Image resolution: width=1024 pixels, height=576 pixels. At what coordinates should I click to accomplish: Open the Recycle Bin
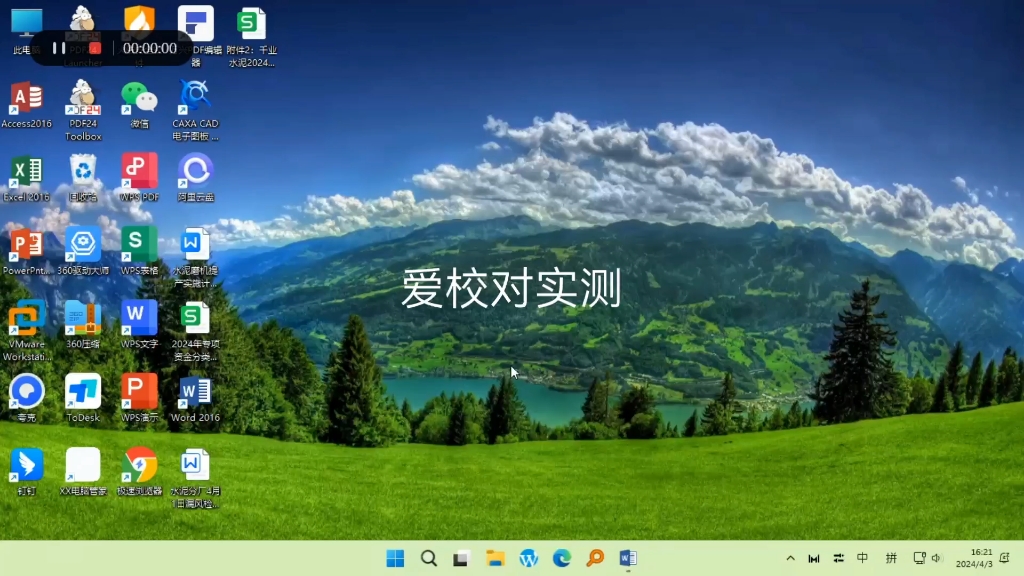(x=82, y=172)
